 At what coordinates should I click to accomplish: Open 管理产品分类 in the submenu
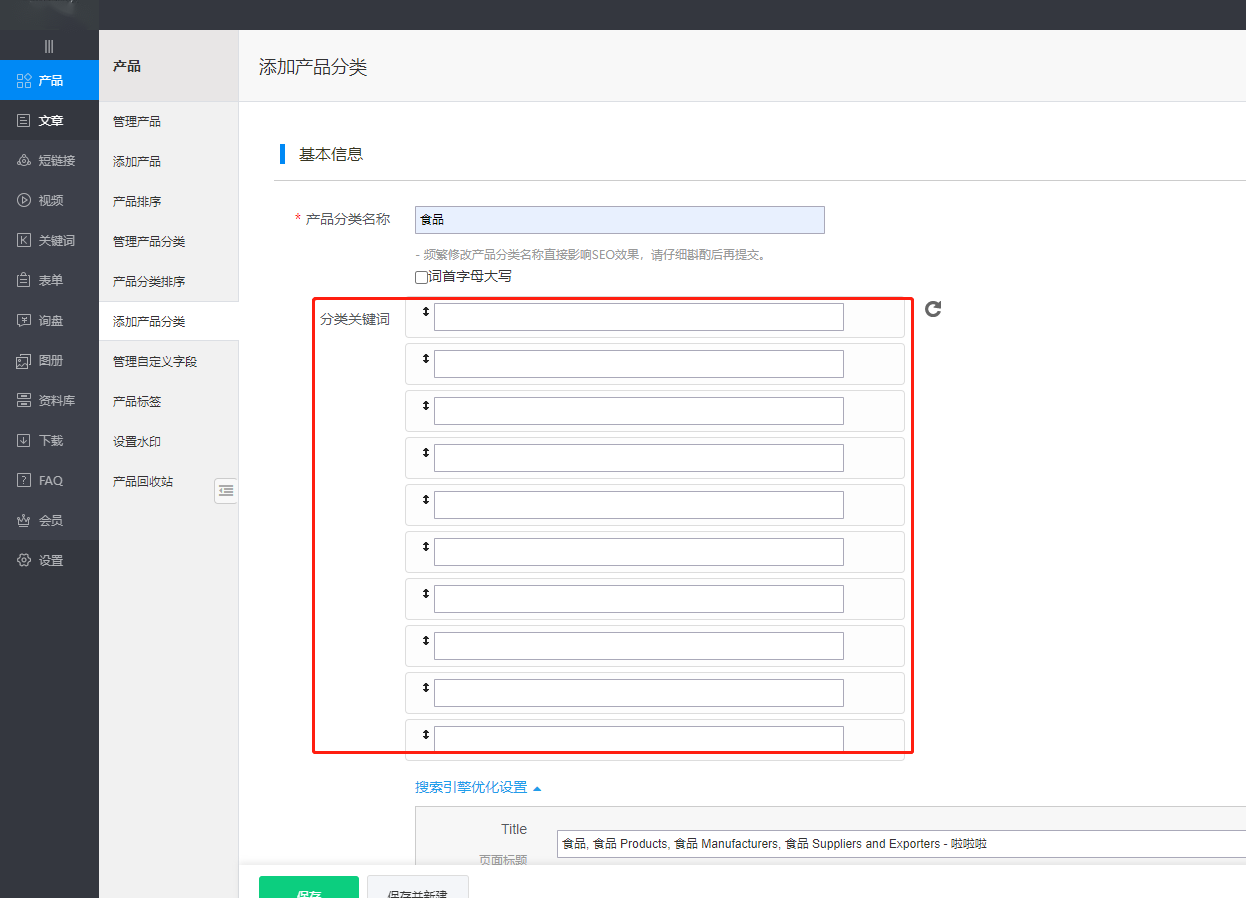tap(149, 241)
